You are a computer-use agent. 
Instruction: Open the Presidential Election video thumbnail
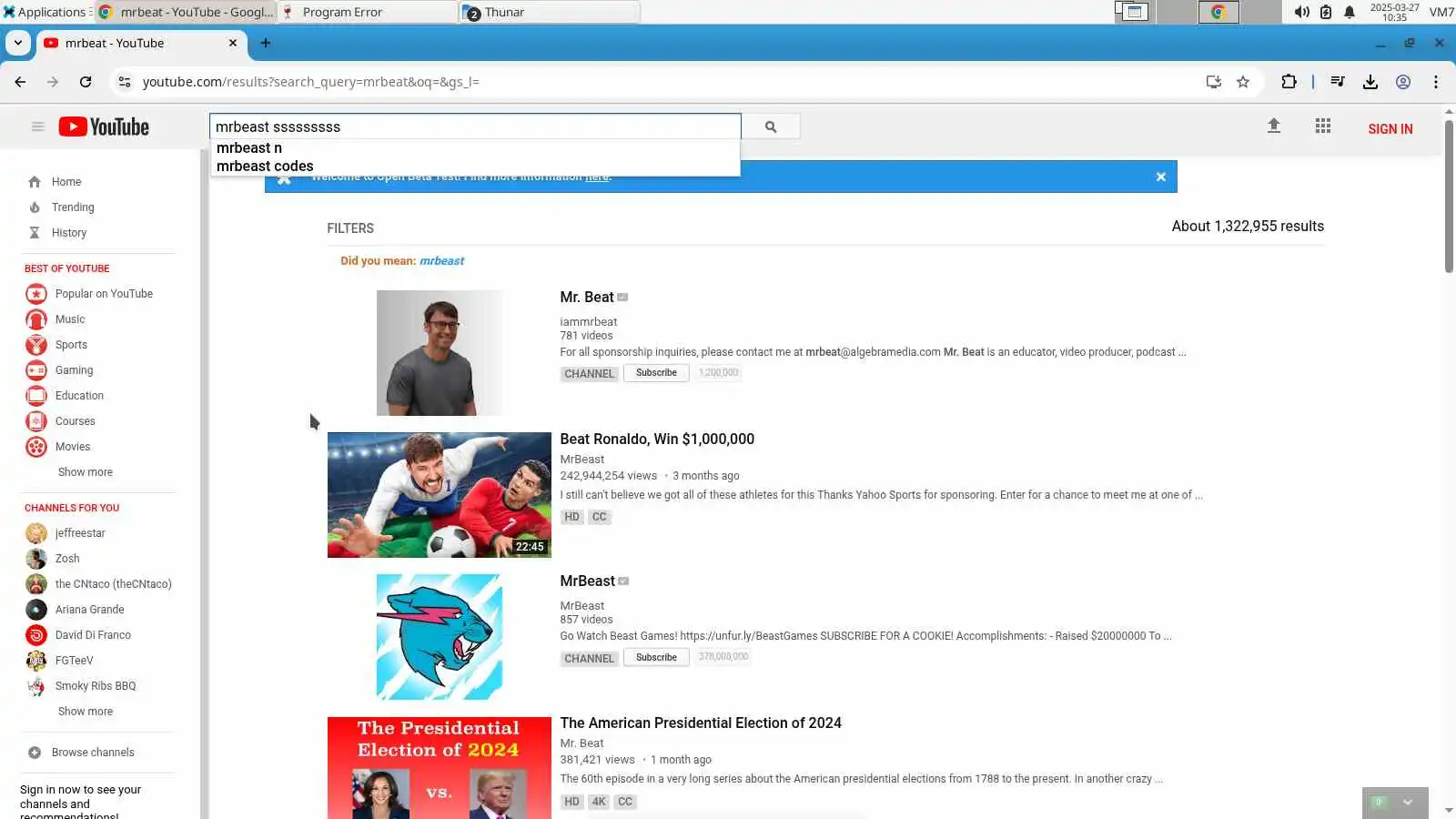440,768
